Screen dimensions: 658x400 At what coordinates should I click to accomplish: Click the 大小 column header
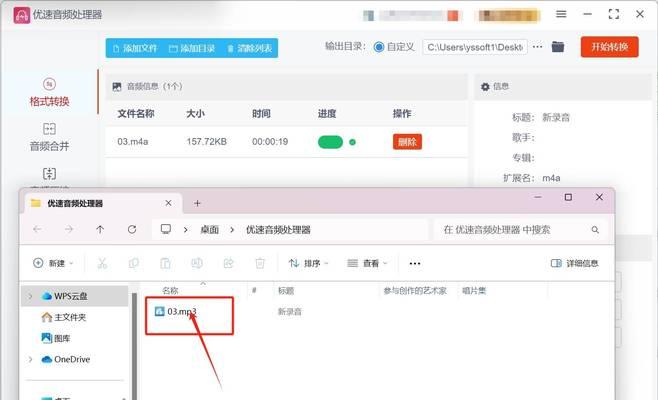196,114
